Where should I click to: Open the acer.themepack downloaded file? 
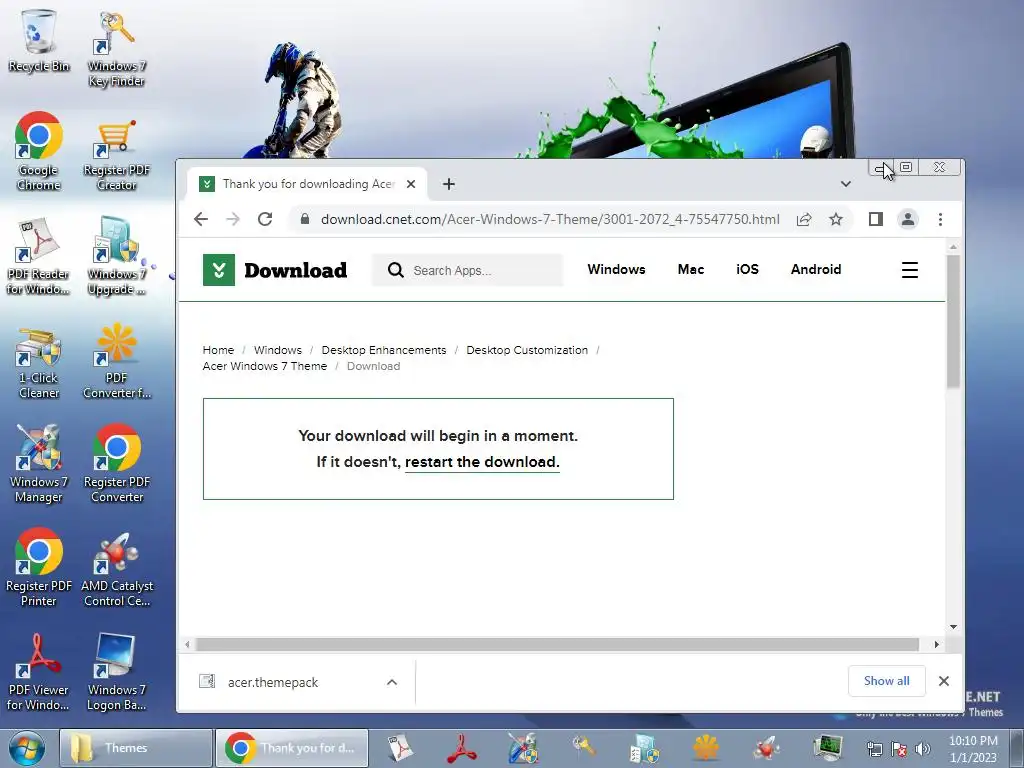pos(273,682)
